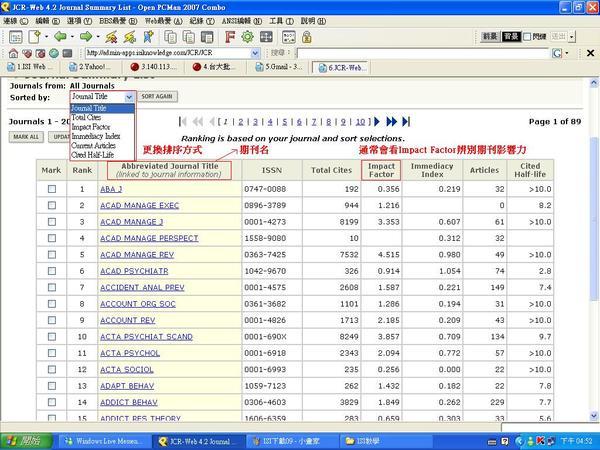Tick the checkbox for ACAD MANAGE REV
Viewport: 600px width, 450px height.
click(x=52, y=255)
